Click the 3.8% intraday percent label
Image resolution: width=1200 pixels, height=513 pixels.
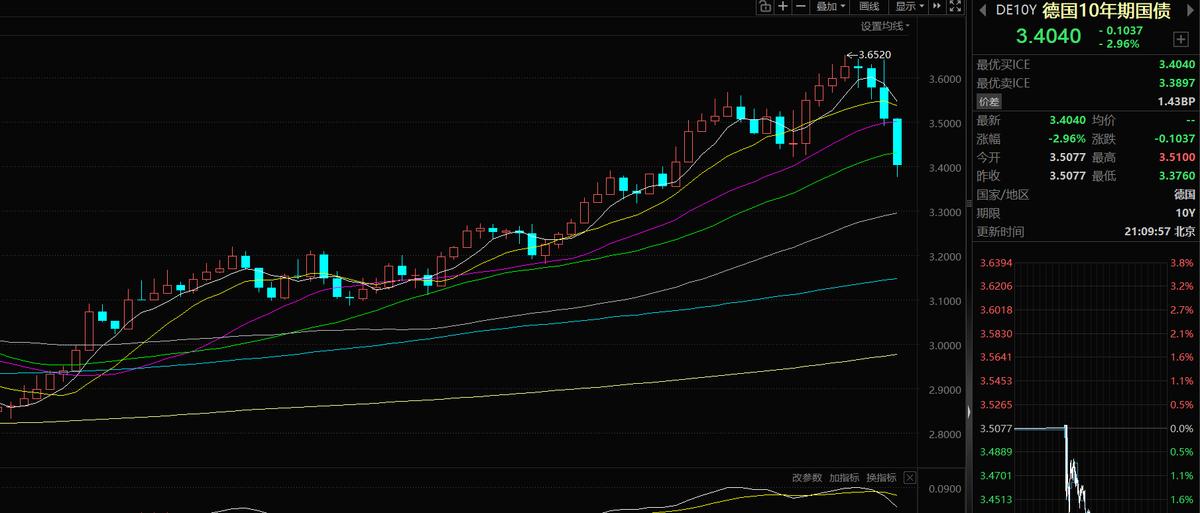tap(1183, 264)
